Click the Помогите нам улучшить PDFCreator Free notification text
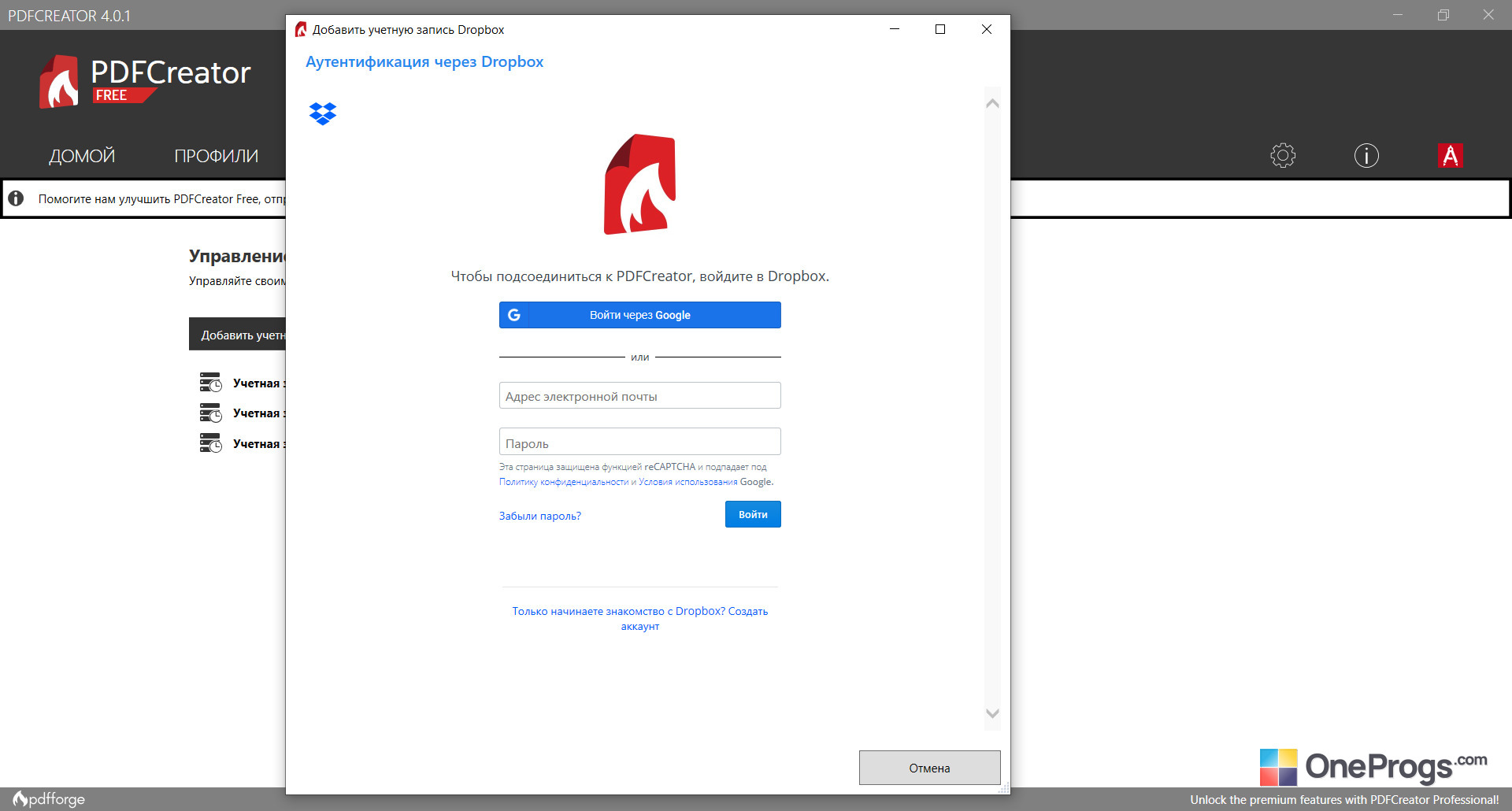The height and width of the screenshot is (811, 1512). pyautogui.click(x=161, y=199)
